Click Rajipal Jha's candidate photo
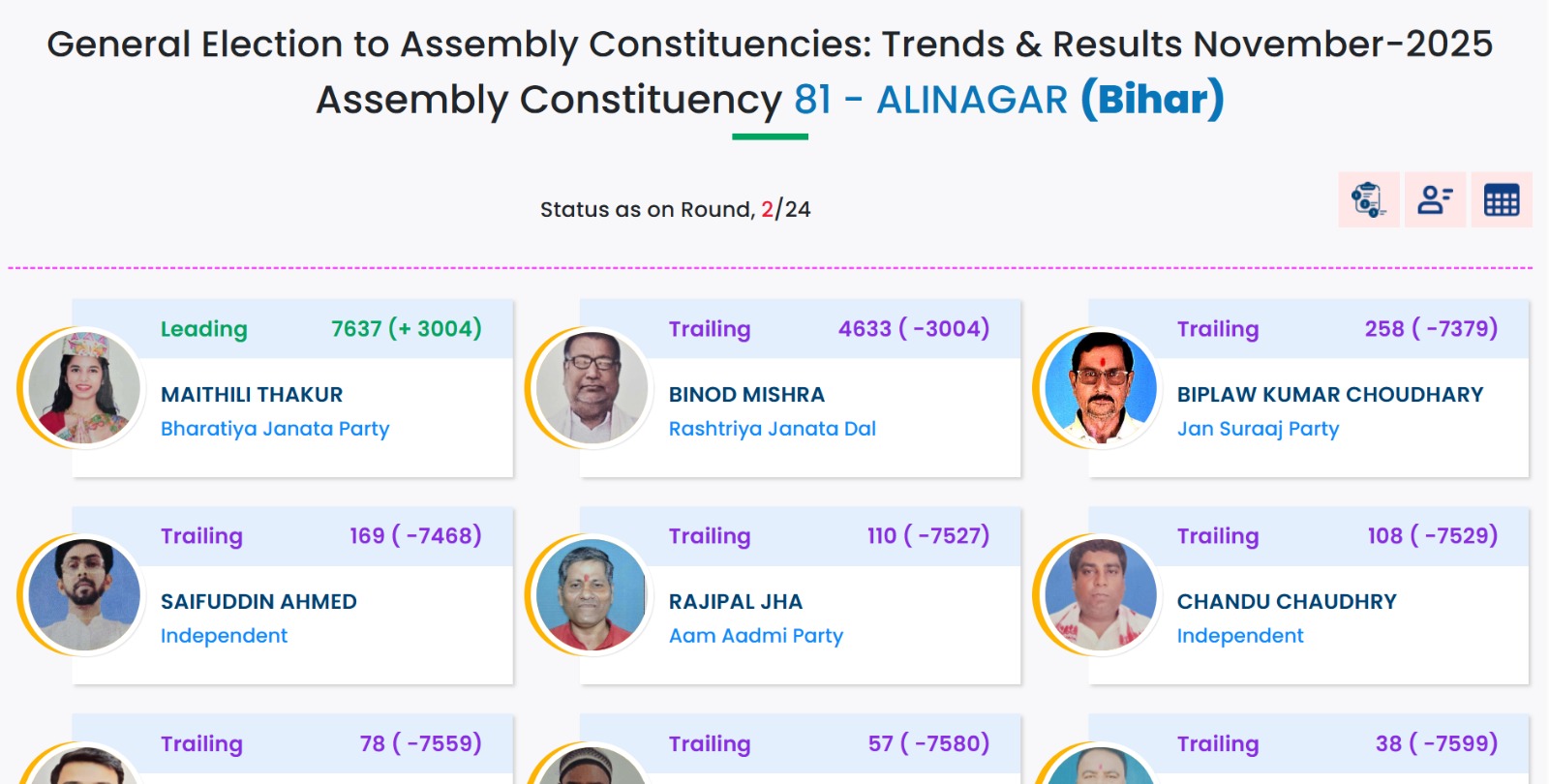 pos(592,595)
